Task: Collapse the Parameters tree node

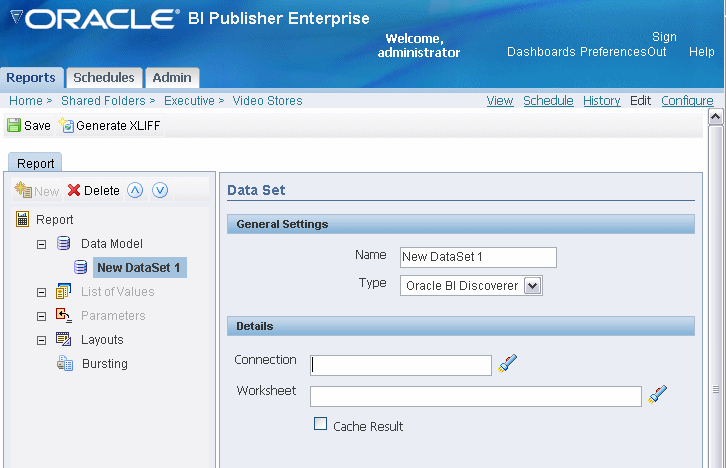Action: (41, 316)
